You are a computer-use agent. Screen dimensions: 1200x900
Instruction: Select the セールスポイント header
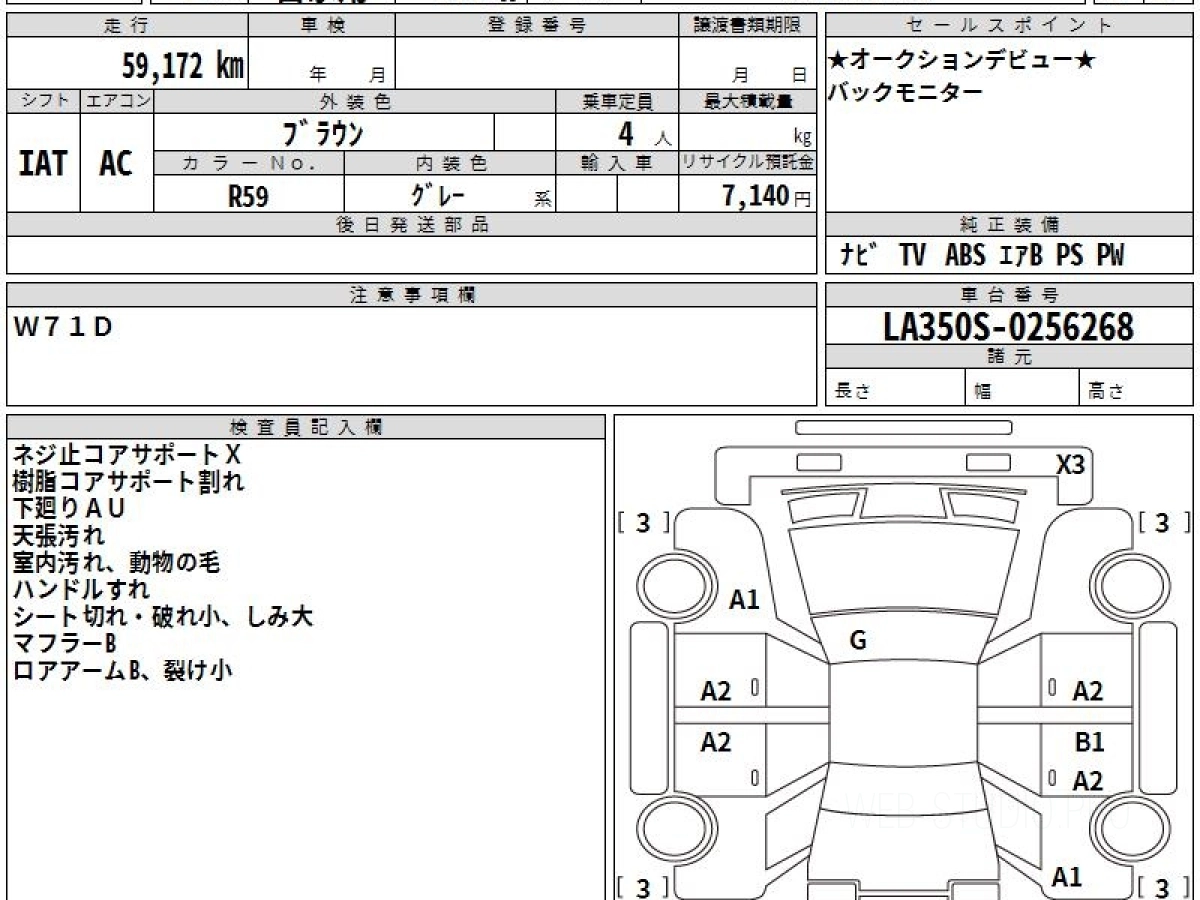pos(1009,26)
